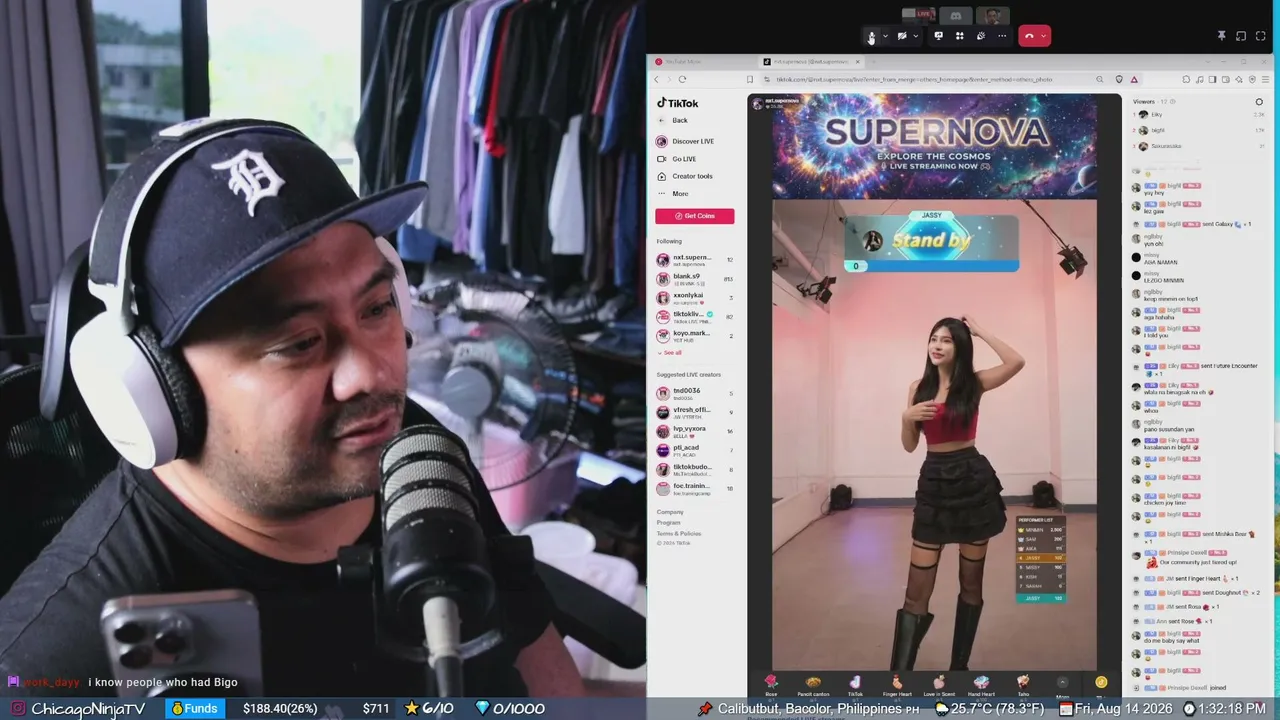Select the Discord logo participant thumbnail
This screenshot has width=1280, height=720.
point(955,15)
